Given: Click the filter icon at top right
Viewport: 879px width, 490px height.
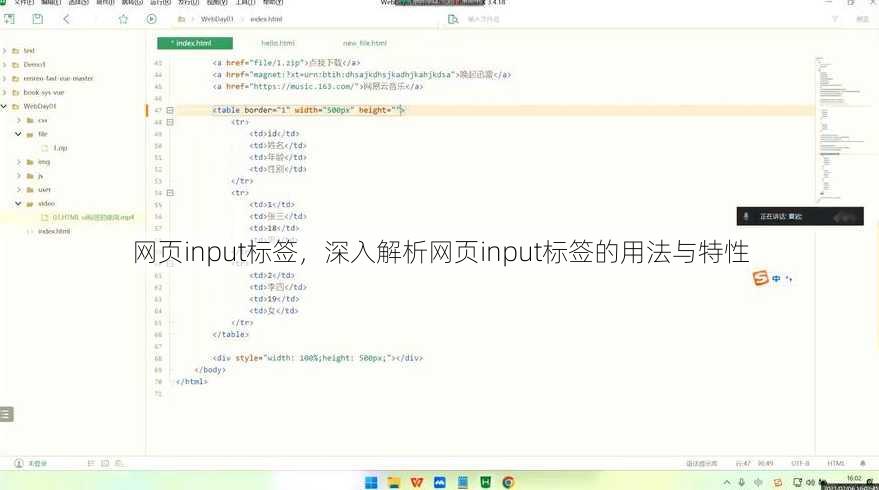Looking at the screenshot, I should (x=835, y=19).
